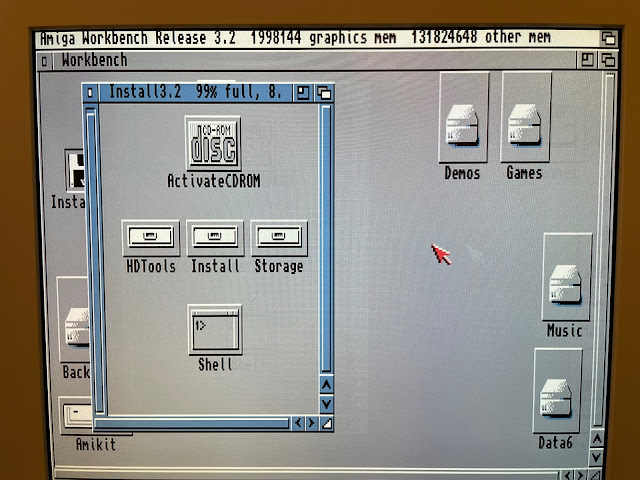Open the ActivateCDROM disc icon

(213, 144)
